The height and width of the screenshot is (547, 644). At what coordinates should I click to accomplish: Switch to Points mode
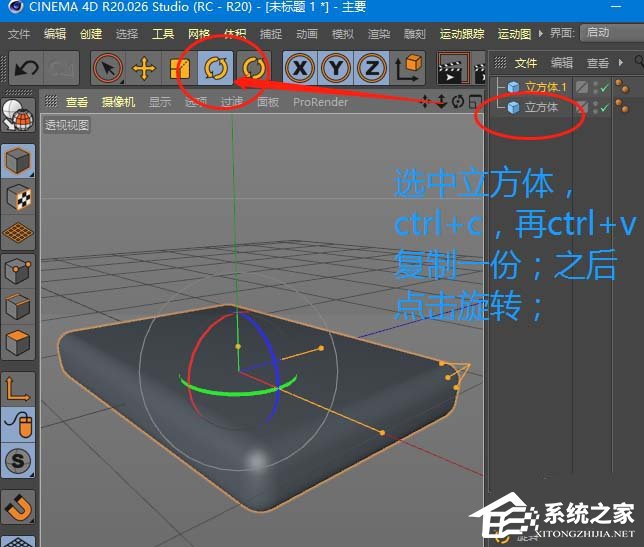[x=18, y=271]
